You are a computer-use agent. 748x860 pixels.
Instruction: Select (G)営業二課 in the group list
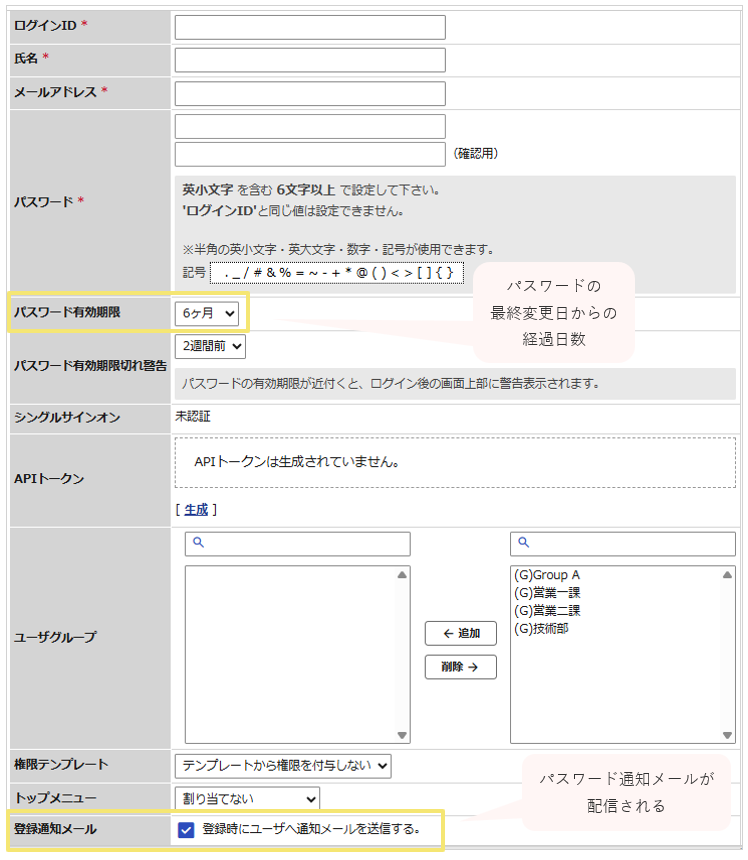point(547,611)
